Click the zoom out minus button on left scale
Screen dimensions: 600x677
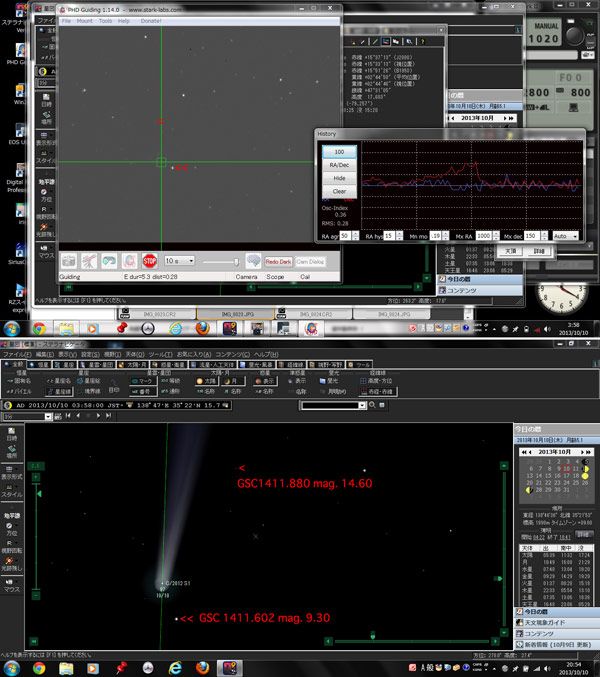coord(36,595)
